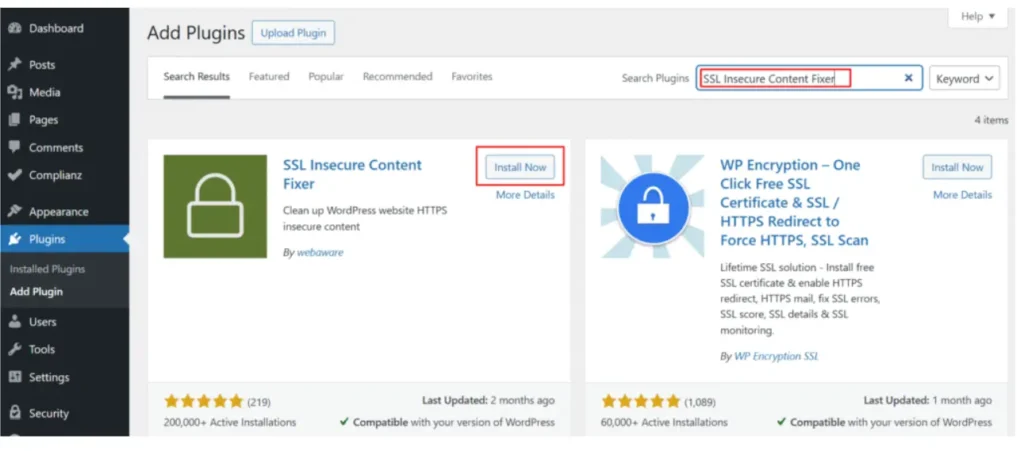Switch to the Recommended tab
Screen dimensions: 1024x451
(398, 76)
